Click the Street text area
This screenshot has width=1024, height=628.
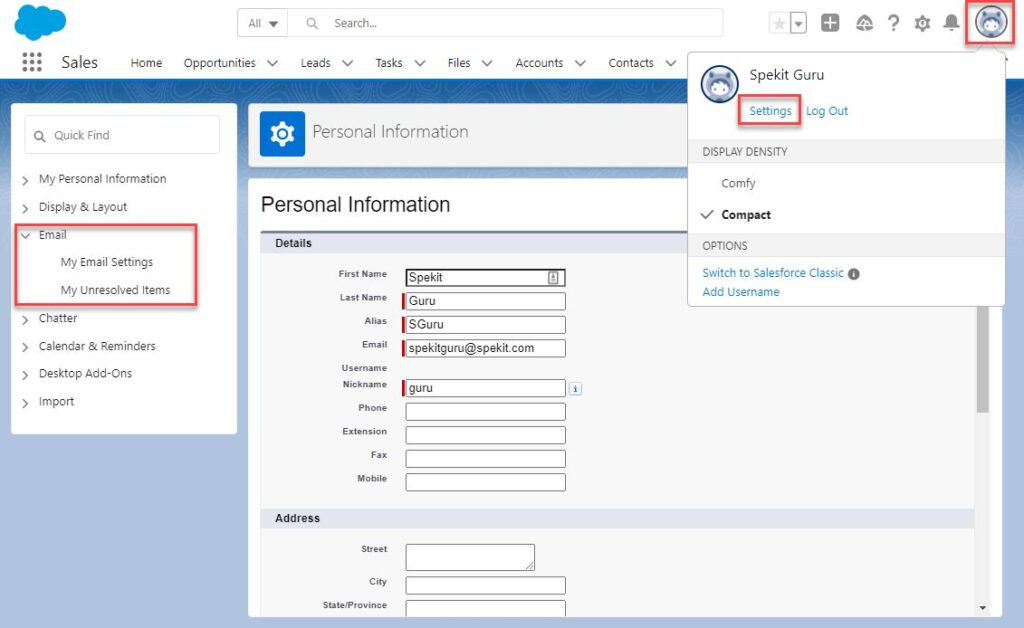point(470,557)
